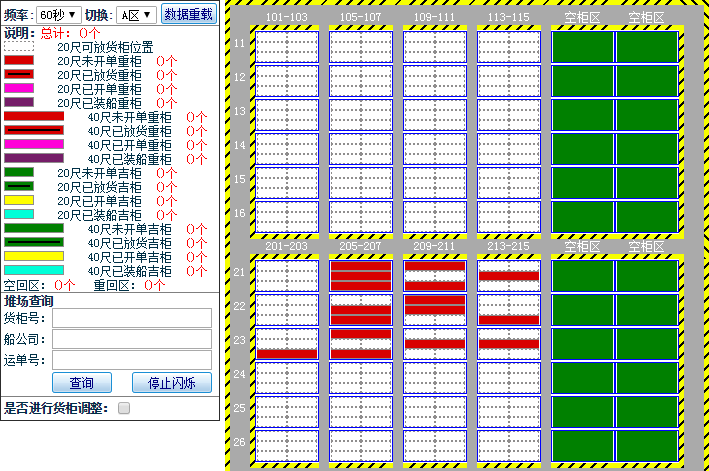
Task: Click into the 船公司 text box
Action: tap(132, 339)
